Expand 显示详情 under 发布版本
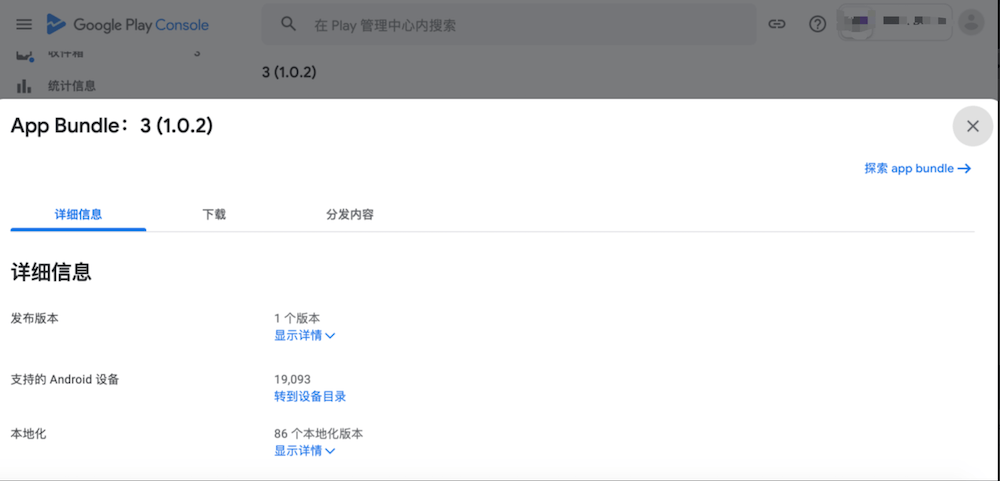The image size is (1000, 481). pos(304,335)
